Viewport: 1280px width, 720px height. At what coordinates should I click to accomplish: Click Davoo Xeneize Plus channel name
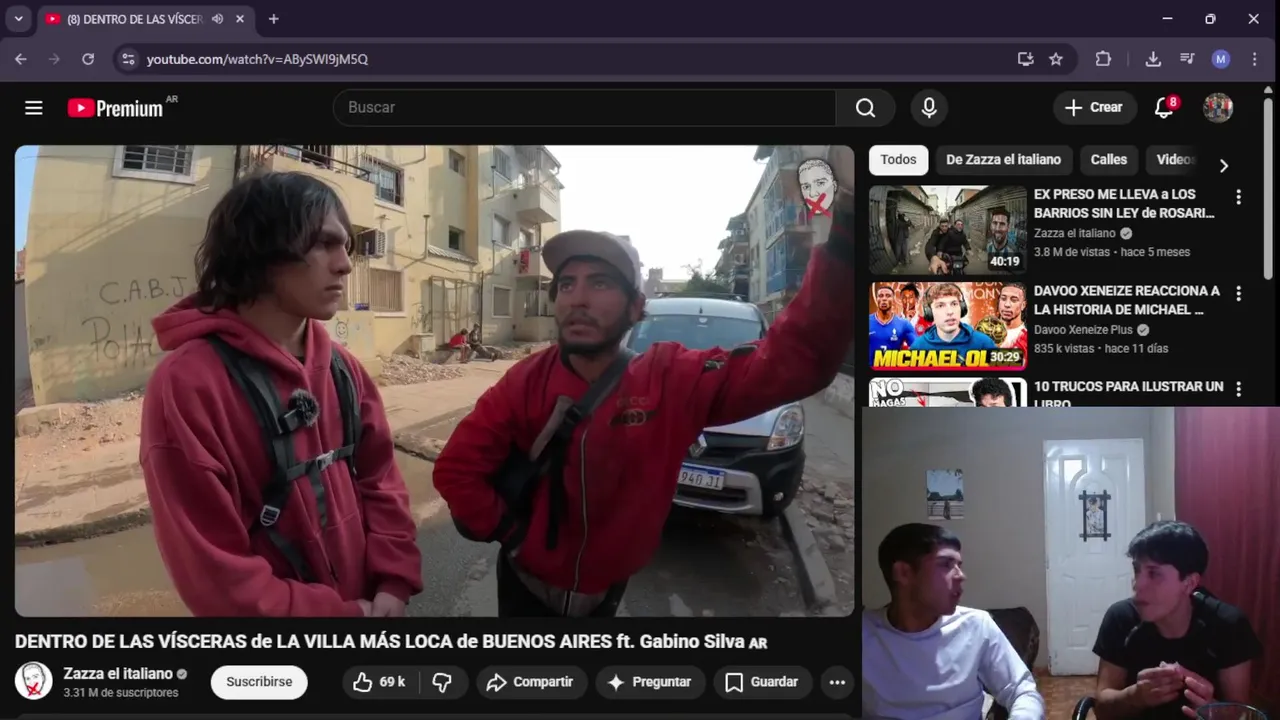point(1085,329)
